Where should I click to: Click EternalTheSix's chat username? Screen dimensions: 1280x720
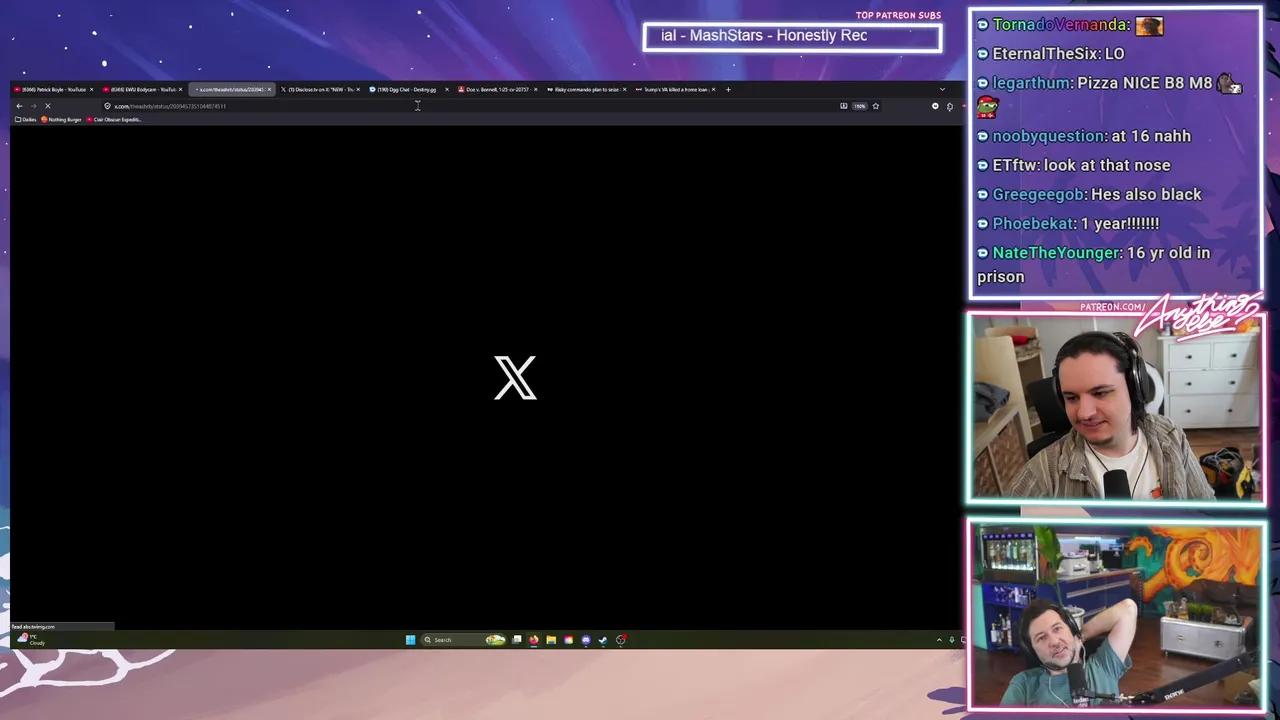click(x=1046, y=54)
